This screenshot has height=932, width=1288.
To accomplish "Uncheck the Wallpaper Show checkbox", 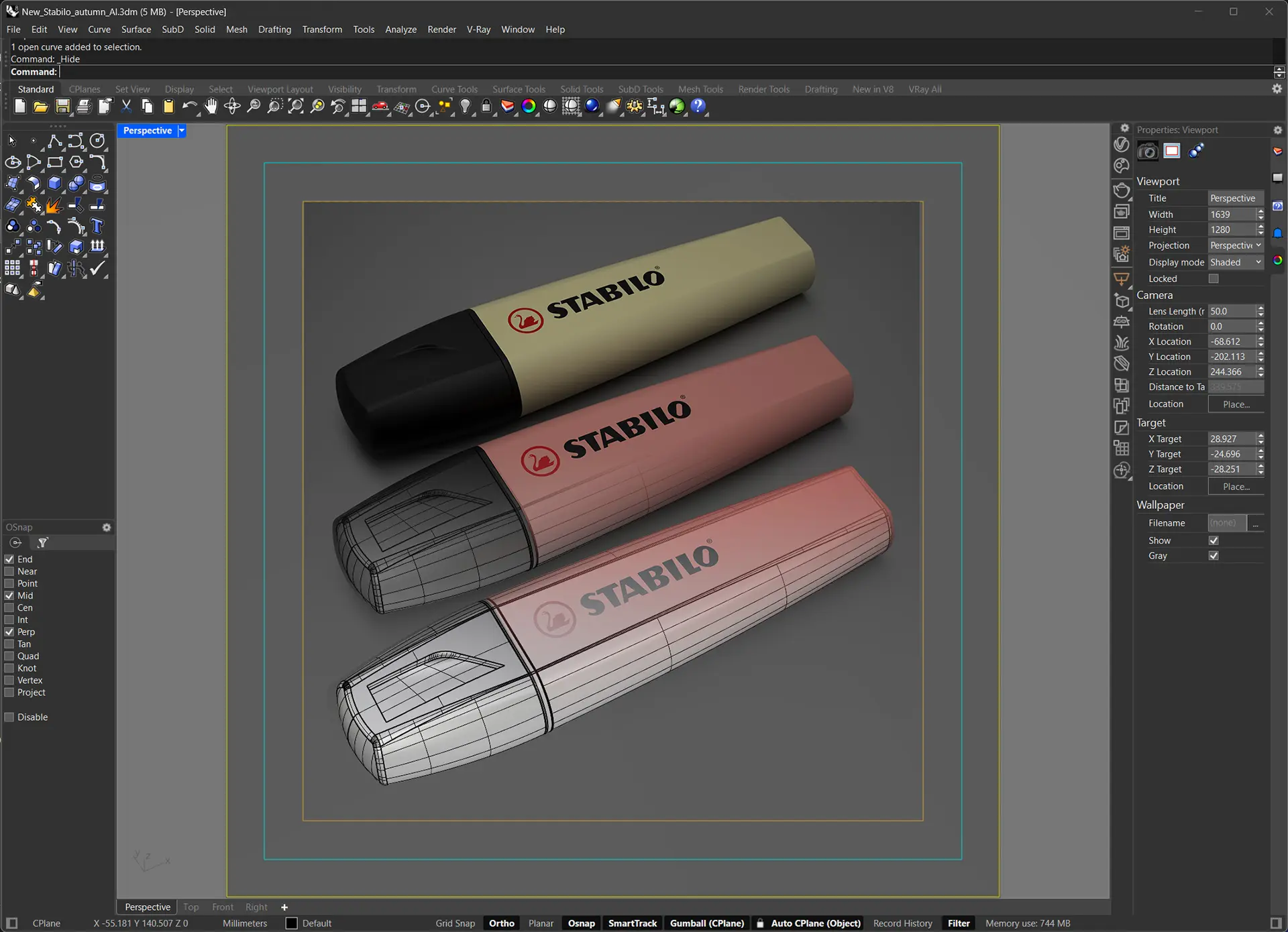I will click(1214, 540).
